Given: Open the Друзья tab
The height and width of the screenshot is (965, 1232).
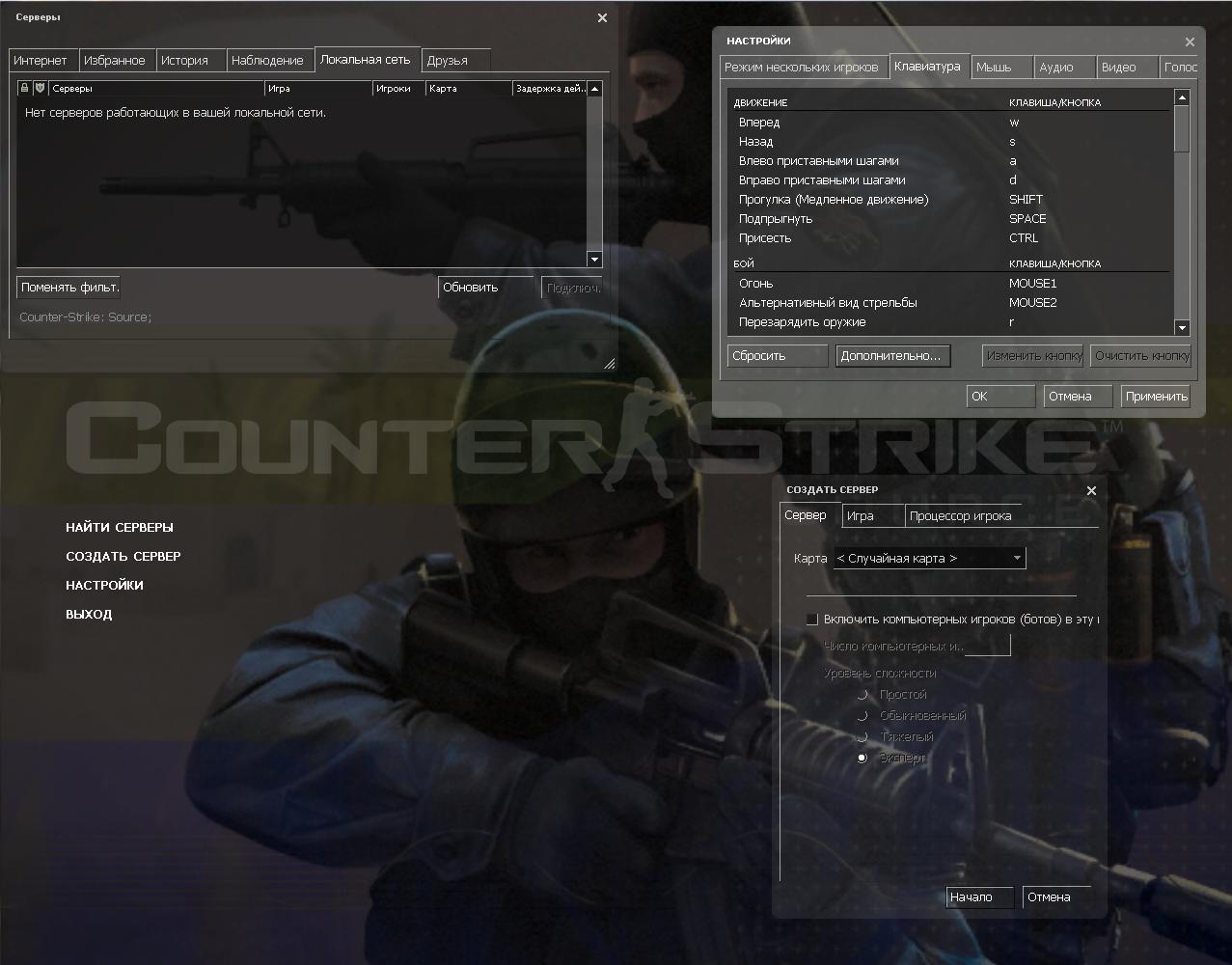Looking at the screenshot, I should coord(456,60).
